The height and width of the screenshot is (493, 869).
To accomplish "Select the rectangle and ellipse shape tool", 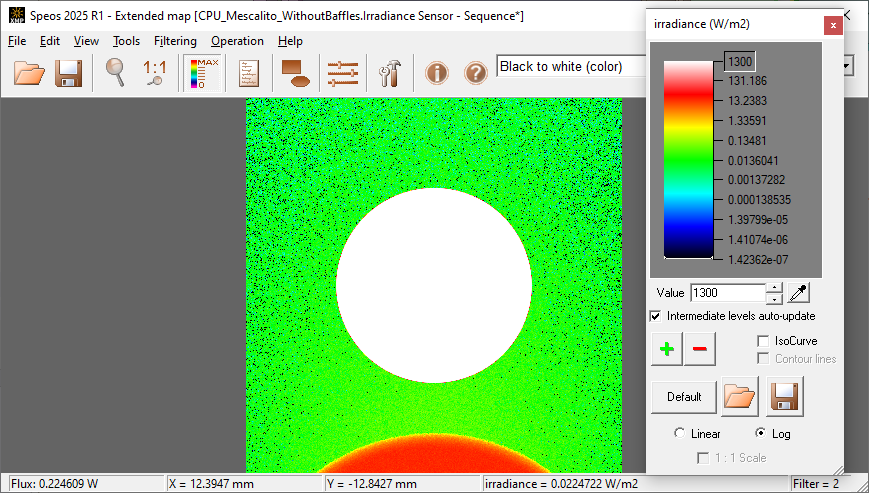I will click(x=295, y=73).
